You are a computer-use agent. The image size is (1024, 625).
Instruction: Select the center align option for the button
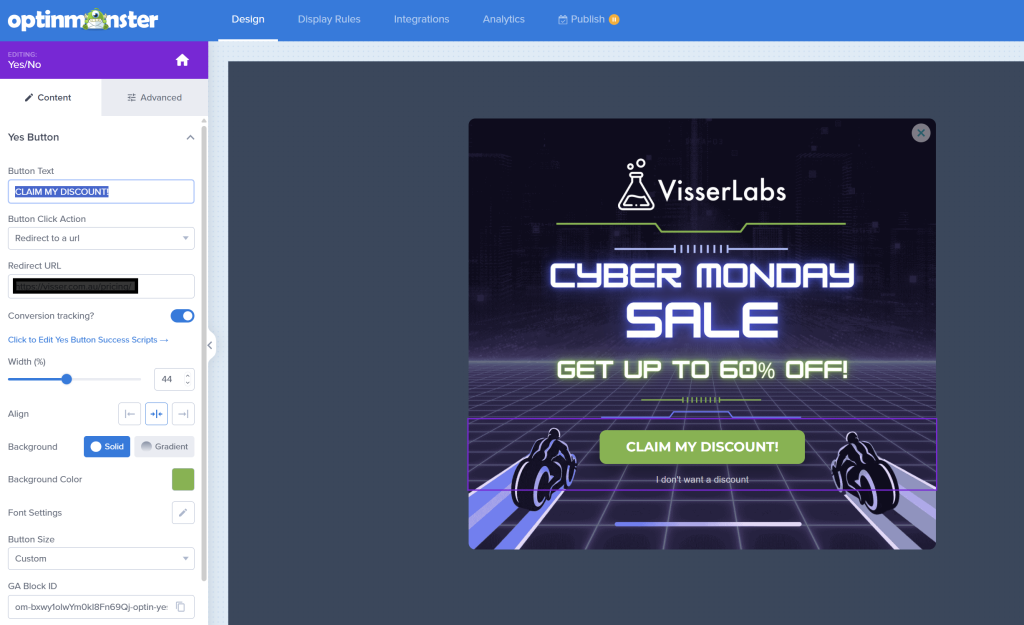pyautogui.click(x=156, y=413)
